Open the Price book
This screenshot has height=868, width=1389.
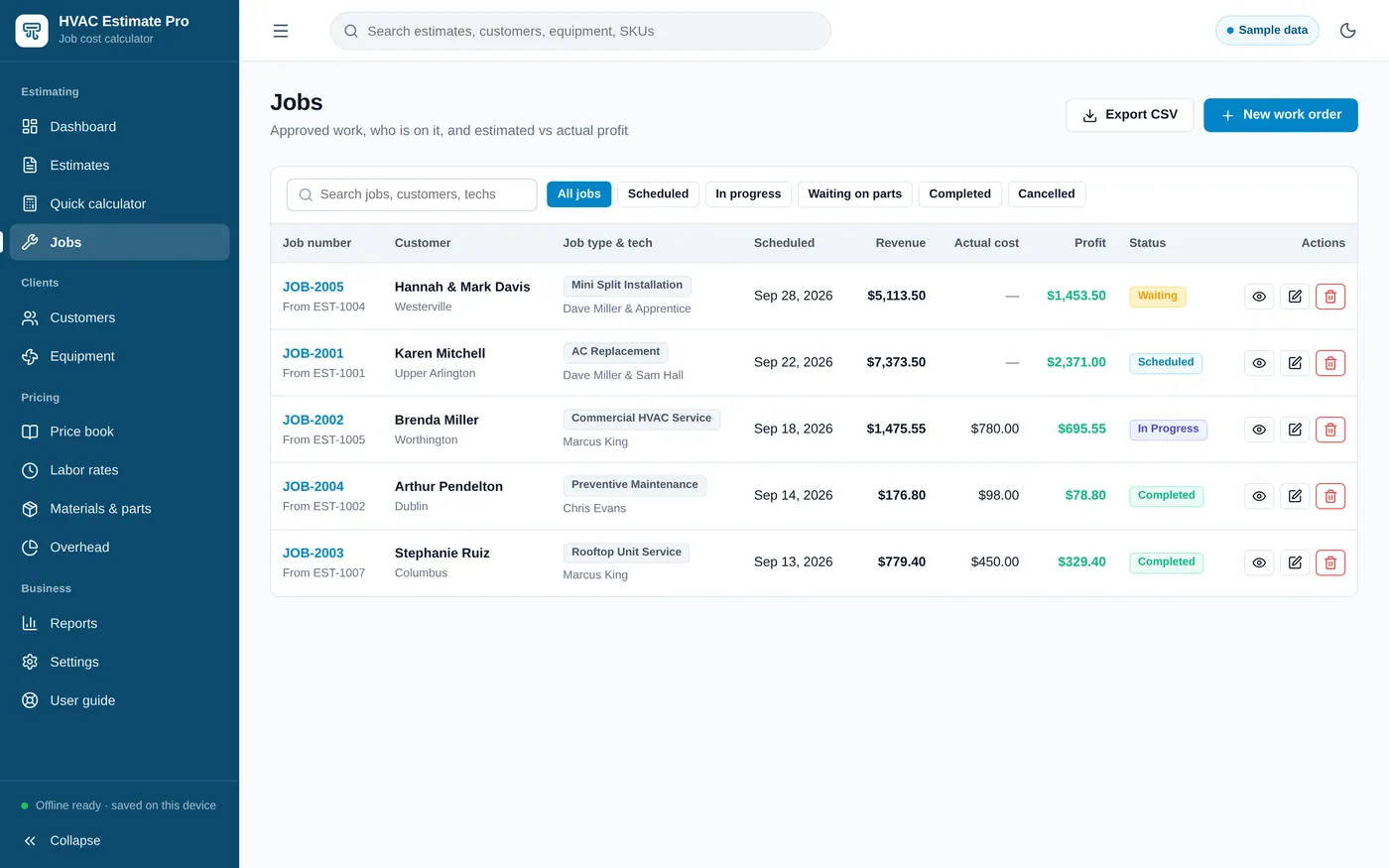(119, 432)
